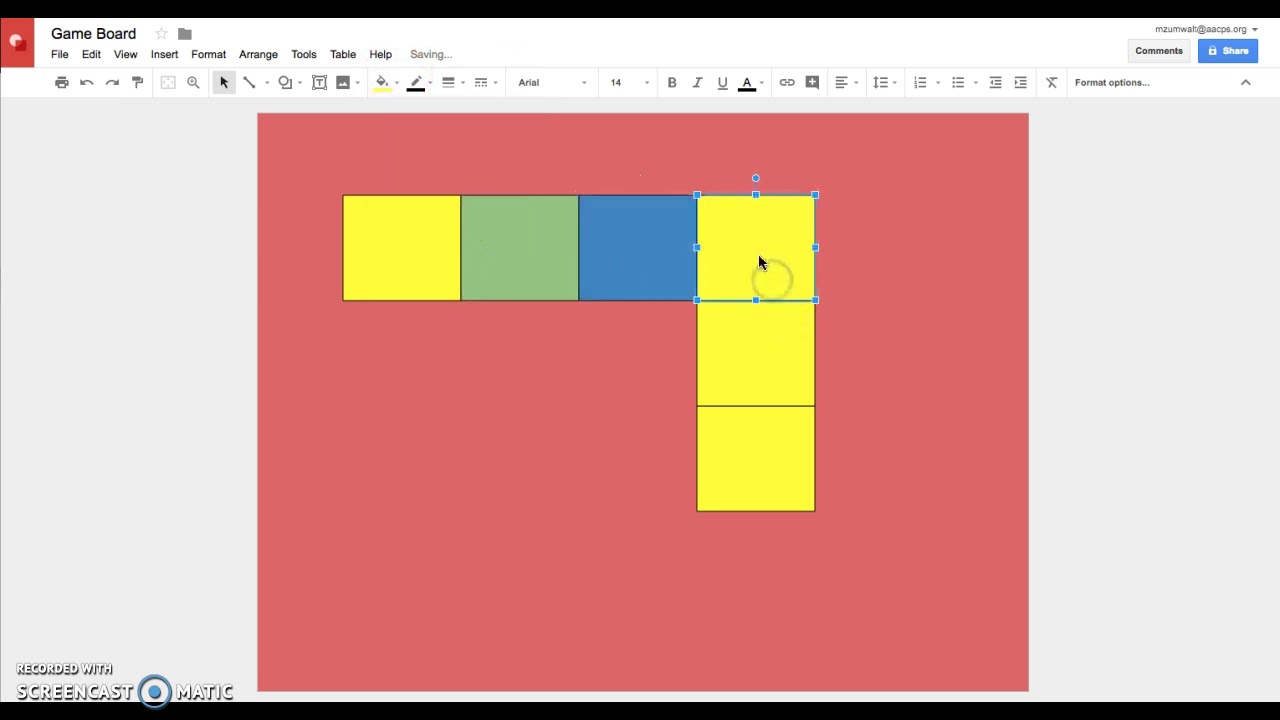Open the Insert menu

[x=164, y=54]
